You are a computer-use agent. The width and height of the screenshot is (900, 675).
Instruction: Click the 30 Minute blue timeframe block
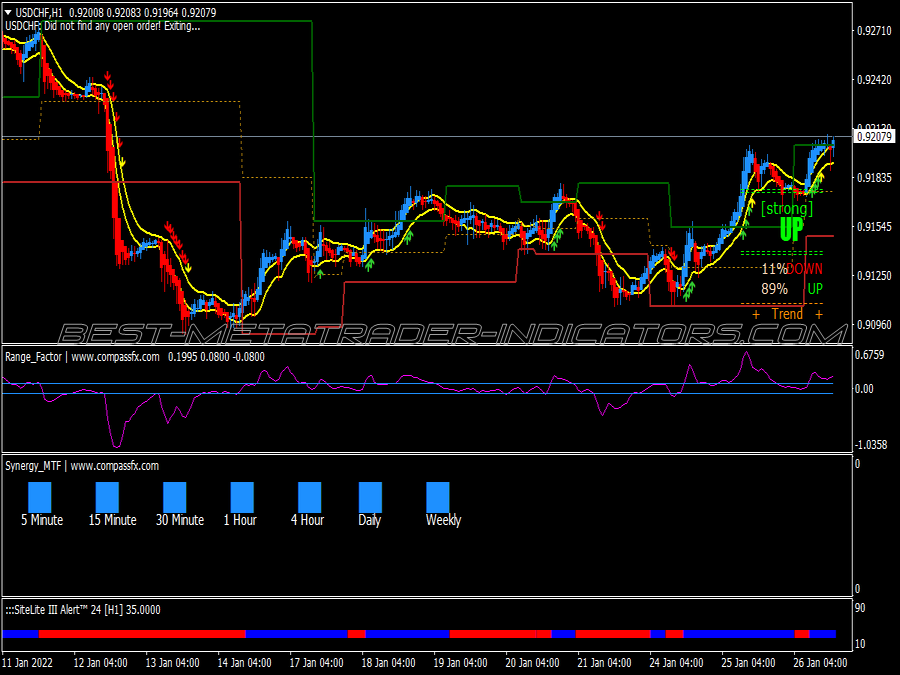(174, 497)
